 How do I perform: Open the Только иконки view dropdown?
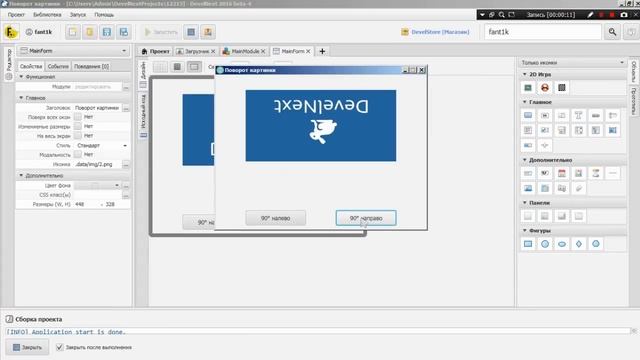pyautogui.click(x=572, y=62)
